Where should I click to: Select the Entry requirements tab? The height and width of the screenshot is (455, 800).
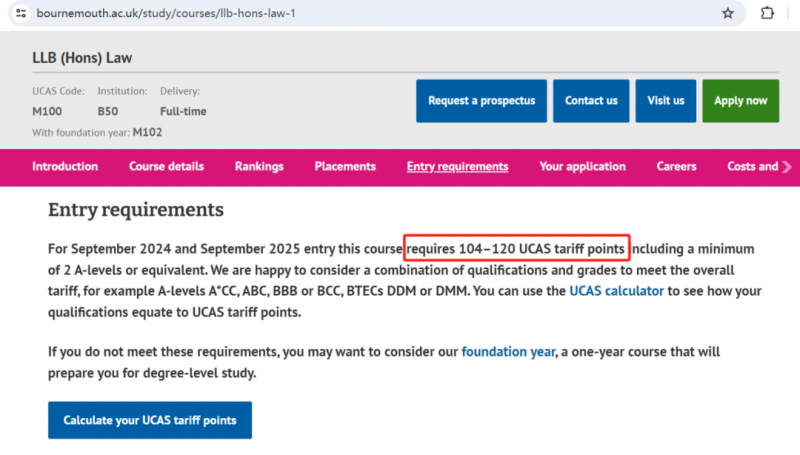pyautogui.click(x=458, y=167)
